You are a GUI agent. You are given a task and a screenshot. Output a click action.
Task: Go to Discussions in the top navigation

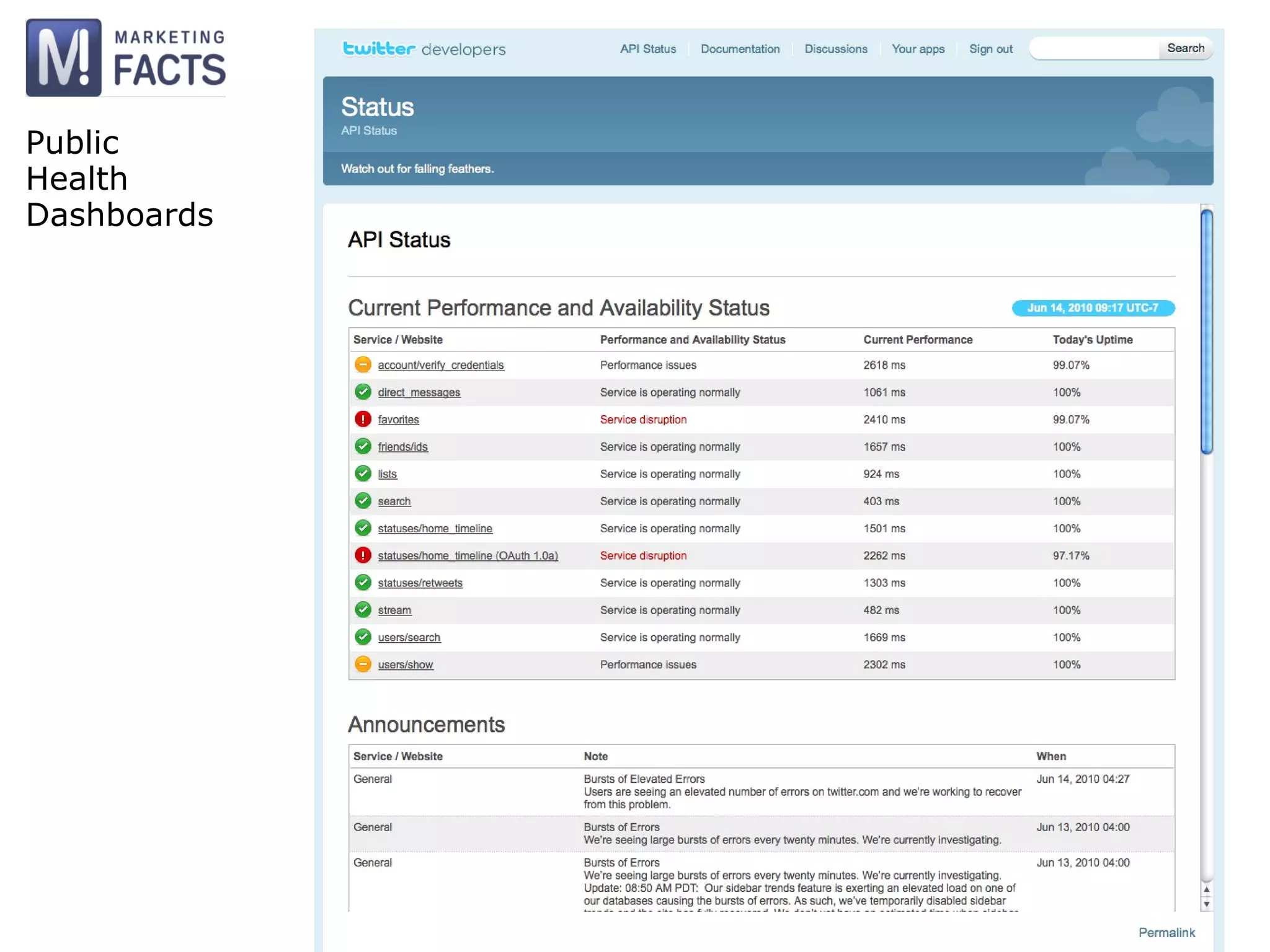835,49
